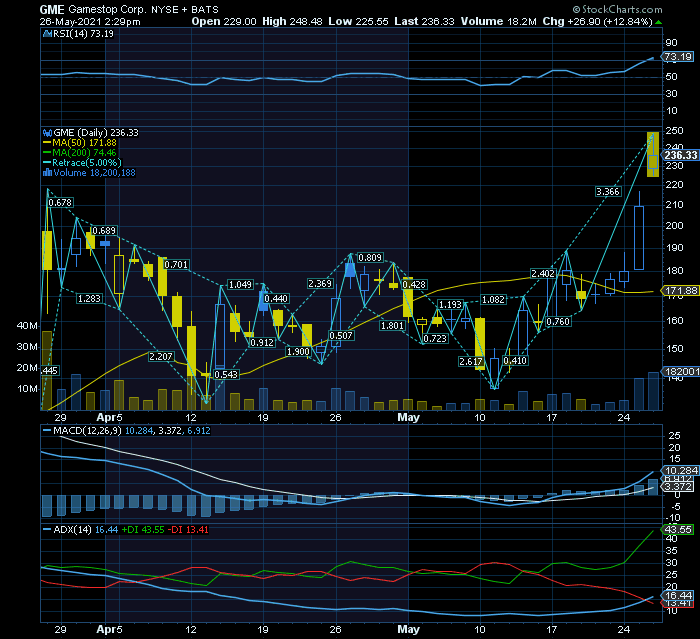Click the 0.701 retracement label

176,264
